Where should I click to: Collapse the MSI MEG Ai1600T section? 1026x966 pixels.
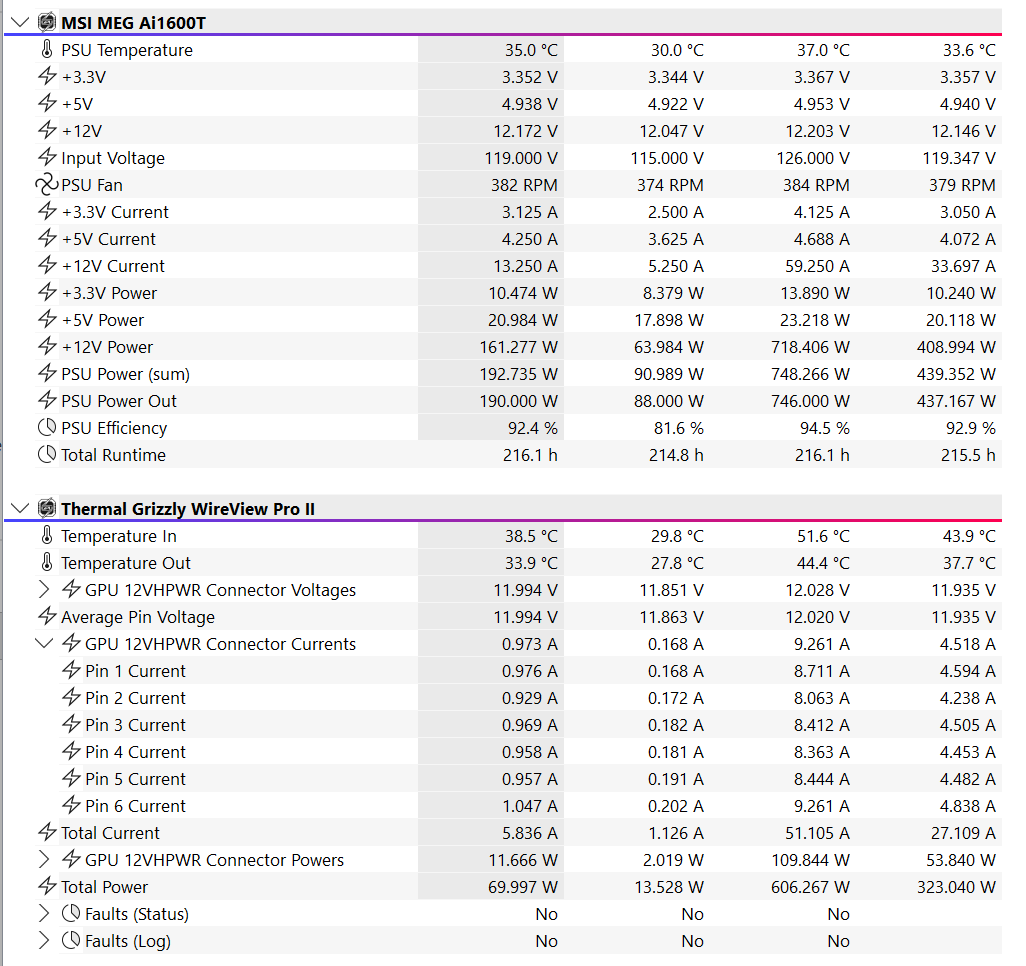coord(19,22)
